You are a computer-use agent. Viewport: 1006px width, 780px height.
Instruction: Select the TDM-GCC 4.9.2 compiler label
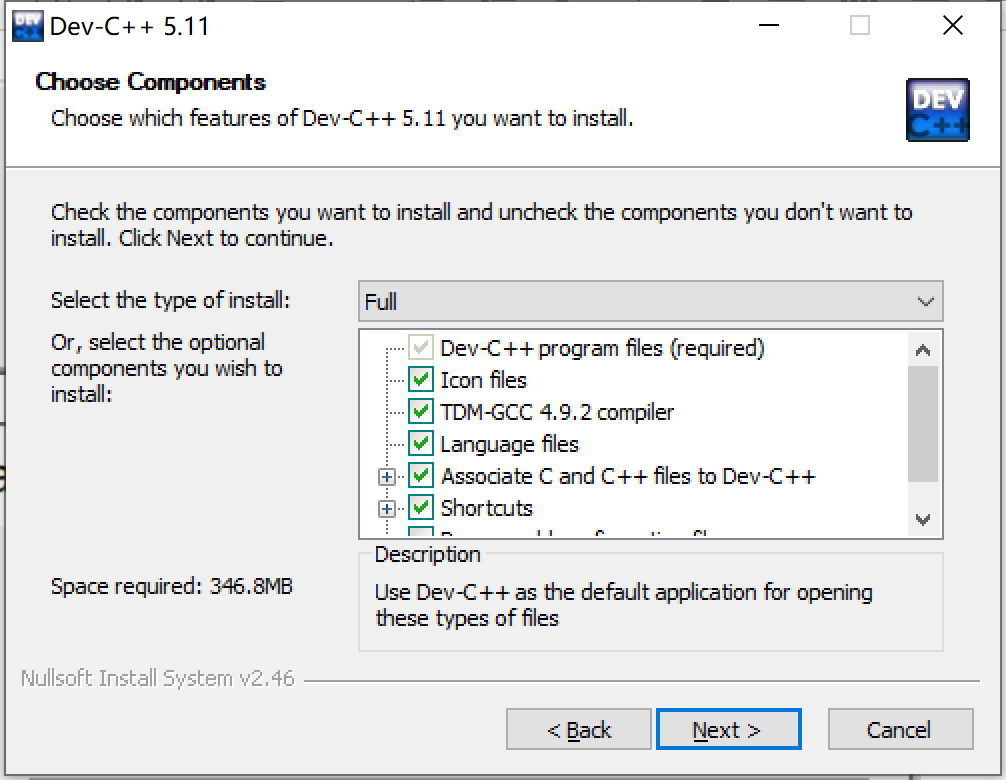click(x=556, y=412)
